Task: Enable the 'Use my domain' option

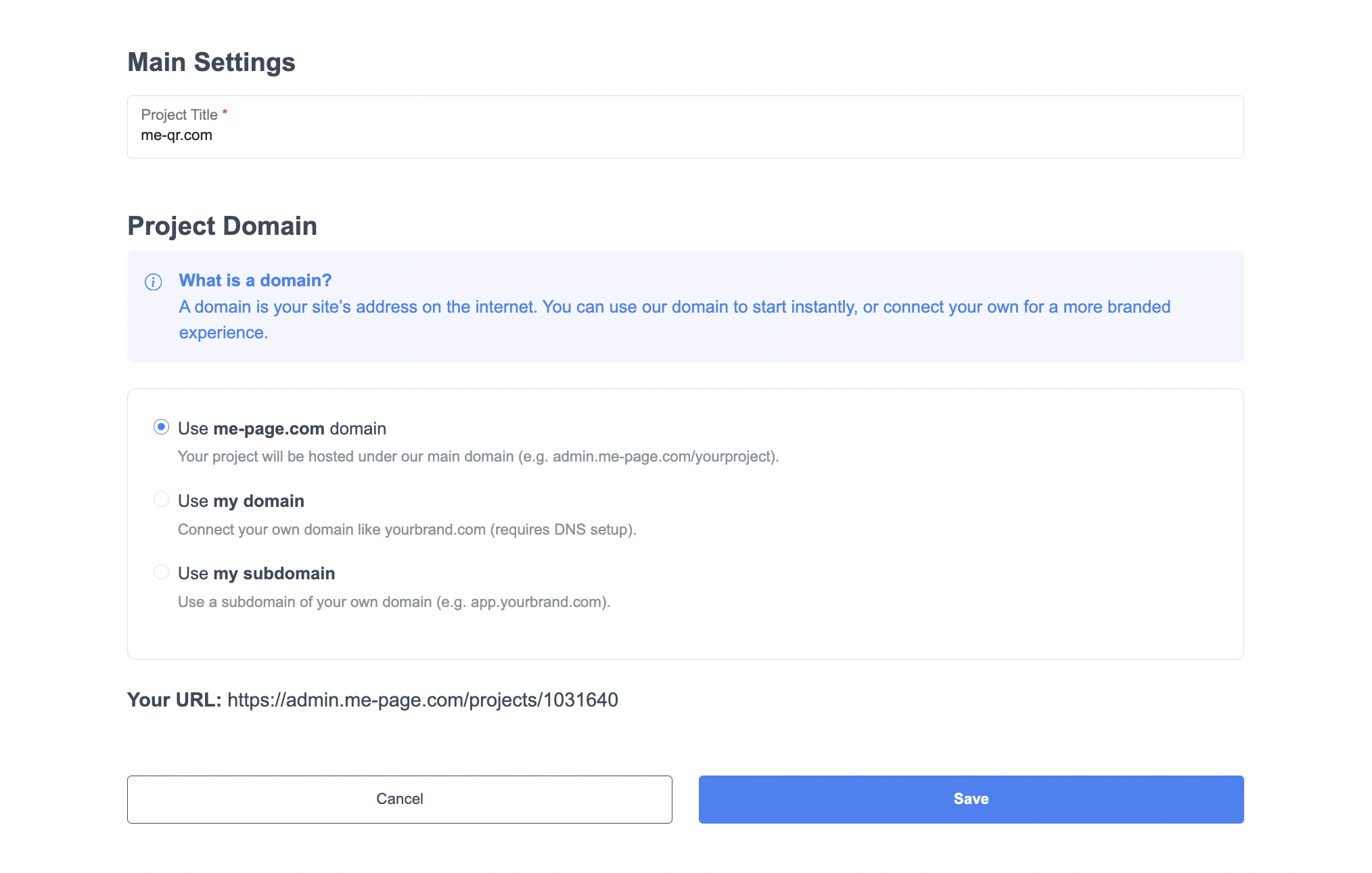Action: 161,499
